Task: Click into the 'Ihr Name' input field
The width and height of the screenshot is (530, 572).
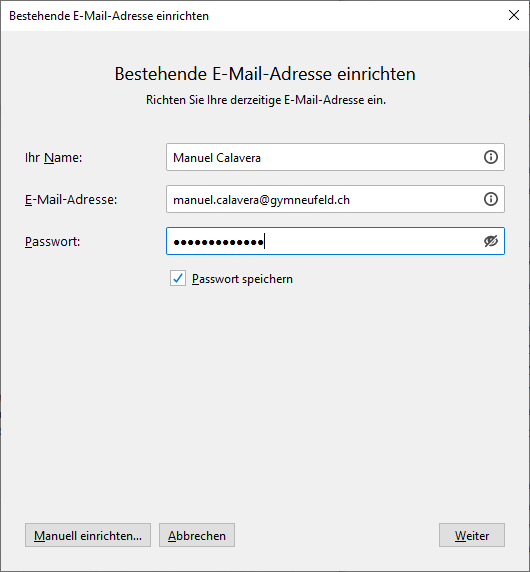Action: 335,157
